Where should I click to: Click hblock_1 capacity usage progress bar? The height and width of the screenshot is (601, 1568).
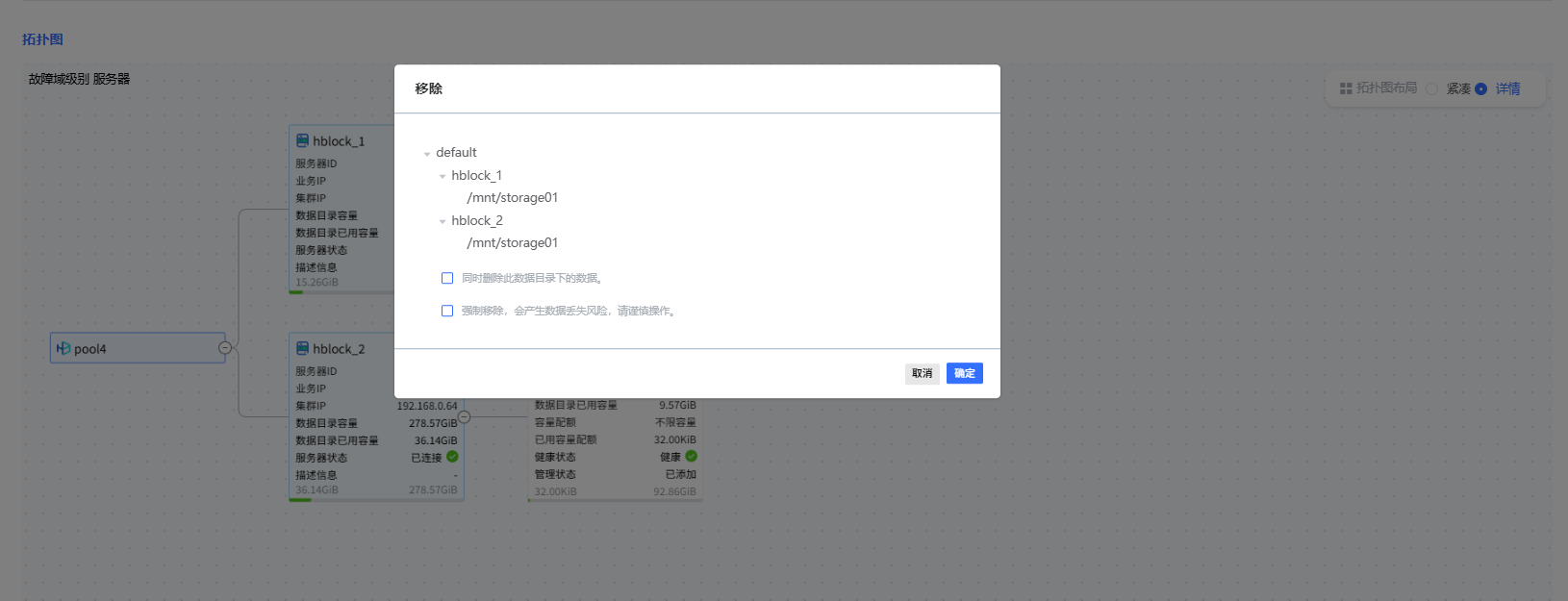(x=341, y=292)
